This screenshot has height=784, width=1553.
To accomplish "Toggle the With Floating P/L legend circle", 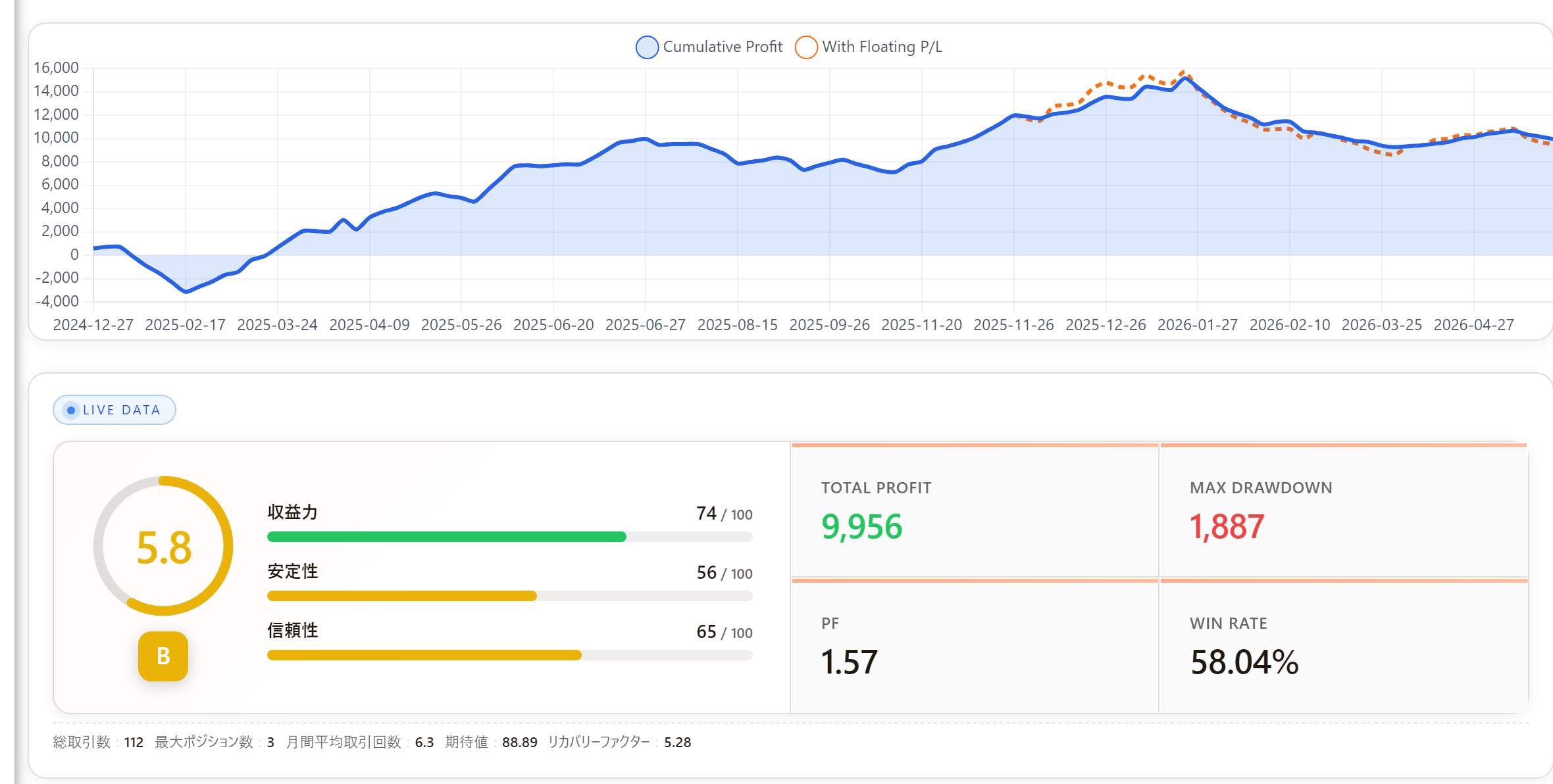I will pos(806,47).
